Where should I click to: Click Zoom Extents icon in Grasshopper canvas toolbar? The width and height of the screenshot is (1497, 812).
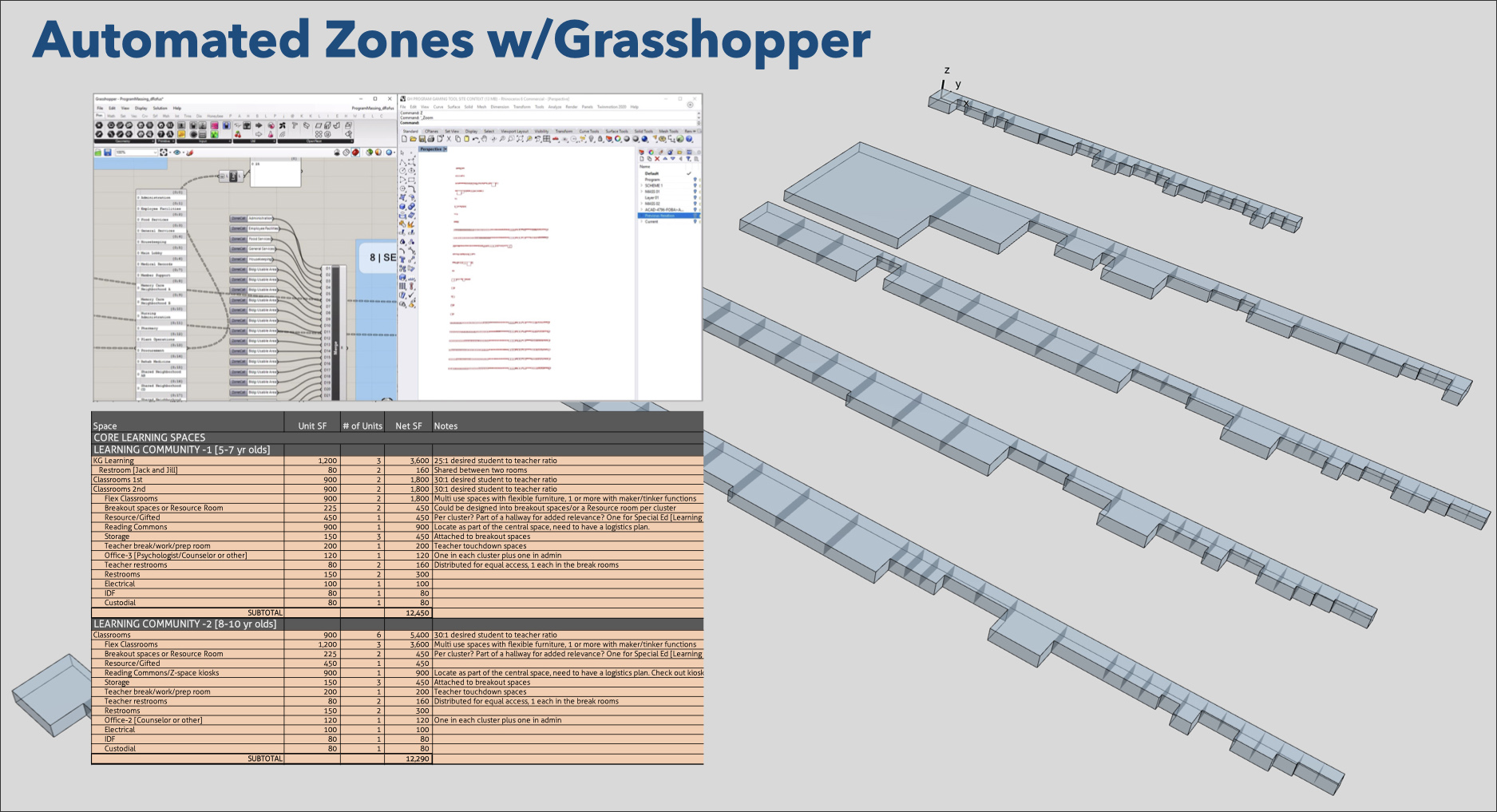(x=164, y=152)
